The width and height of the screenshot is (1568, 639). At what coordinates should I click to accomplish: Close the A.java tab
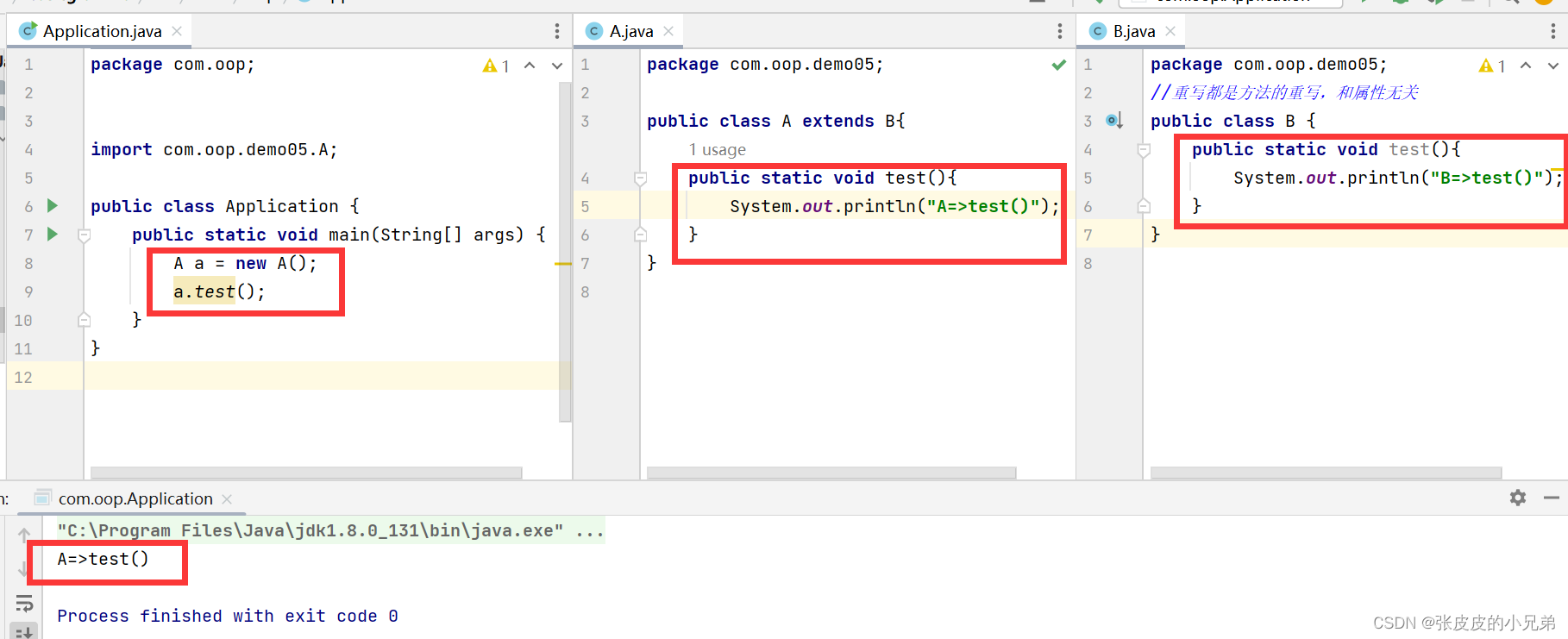[668, 31]
